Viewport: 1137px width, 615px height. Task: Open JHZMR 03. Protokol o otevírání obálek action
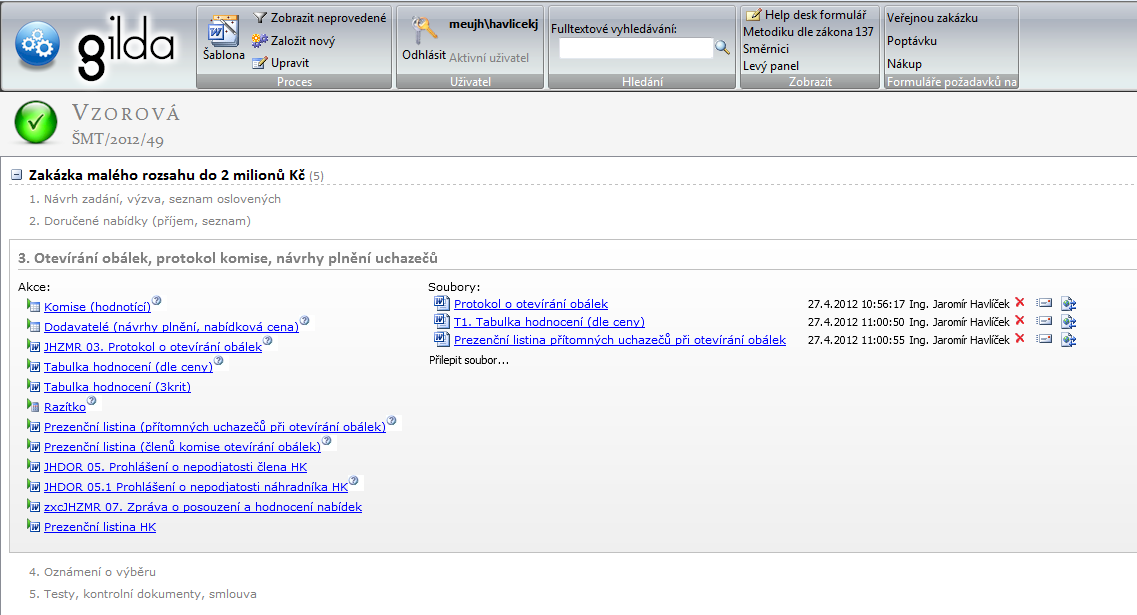coord(153,347)
